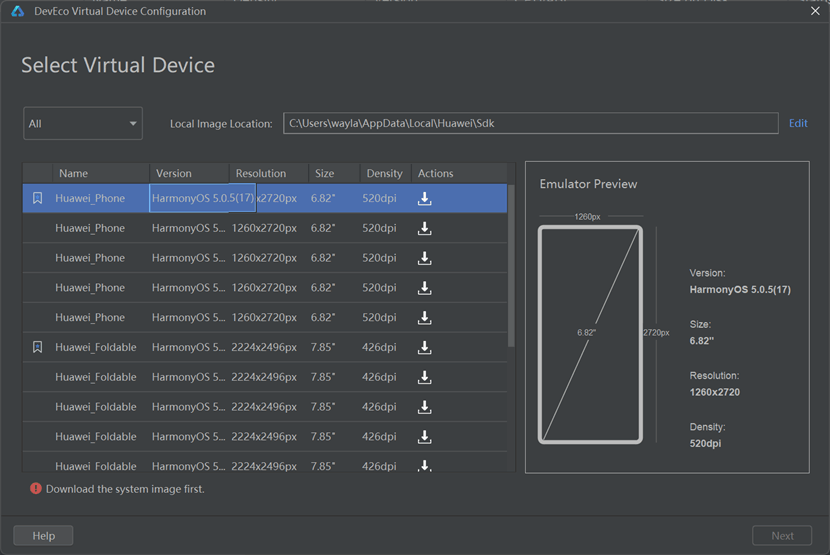Click the device list vertical scrollbar
Image resolution: width=830 pixels, height=555 pixels.
pyautogui.click(x=511, y=265)
